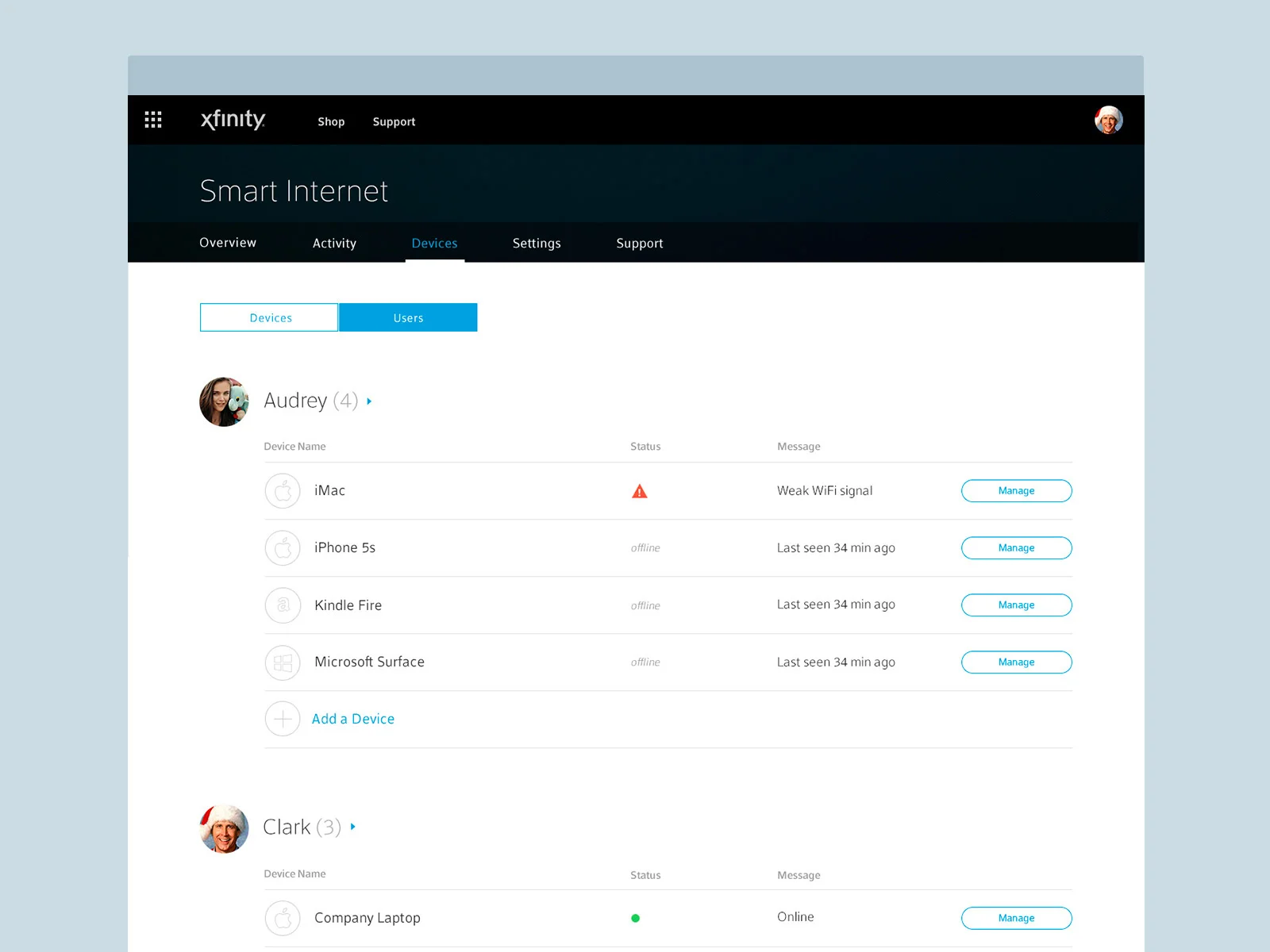This screenshot has height=952, width=1270.
Task: Click Audrey's profile photo
Action: click(x=223, y=401)
